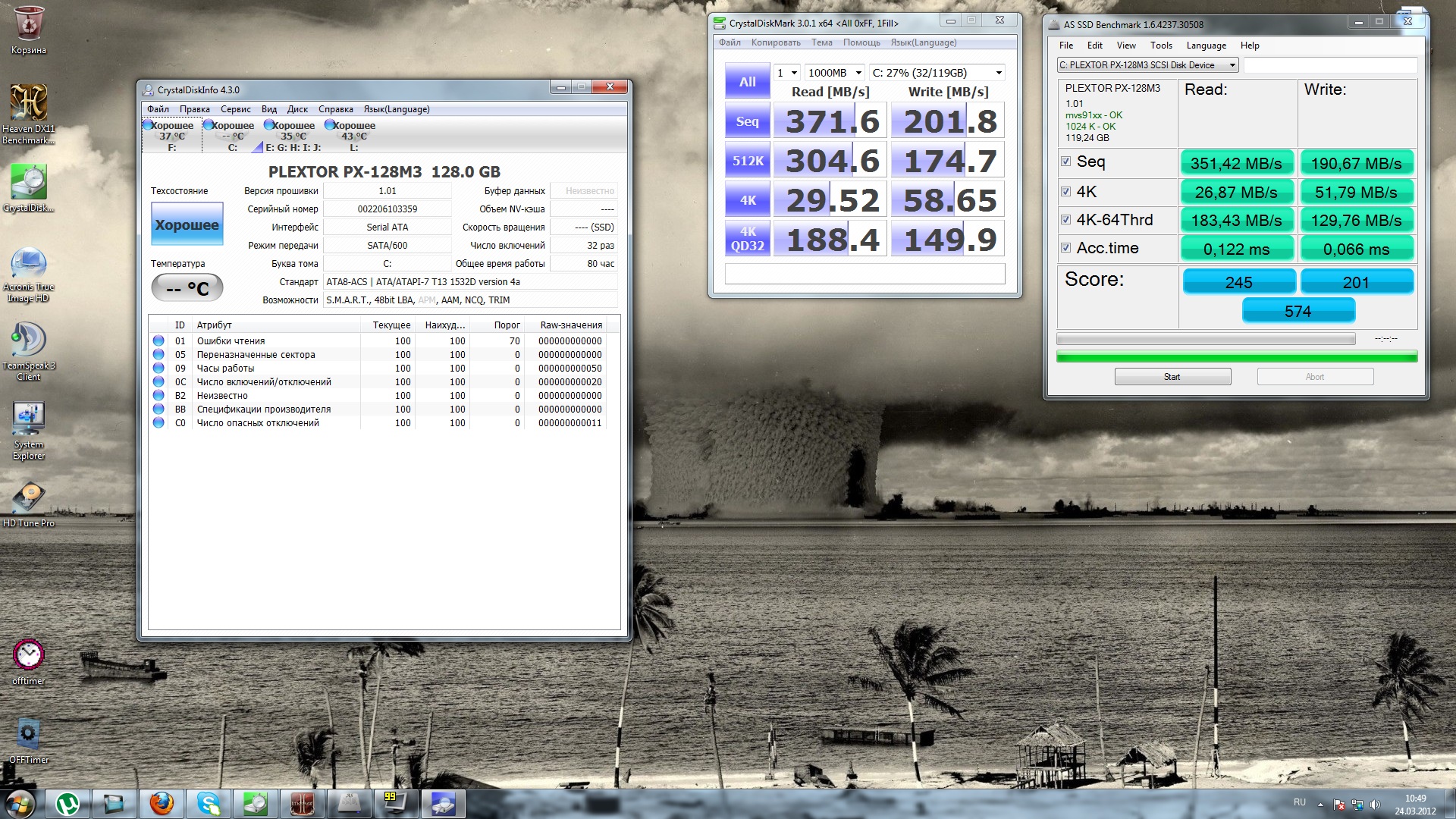Click the All button in CrystalDiskMark
The image size is (1456, 819).
point(747,82)
